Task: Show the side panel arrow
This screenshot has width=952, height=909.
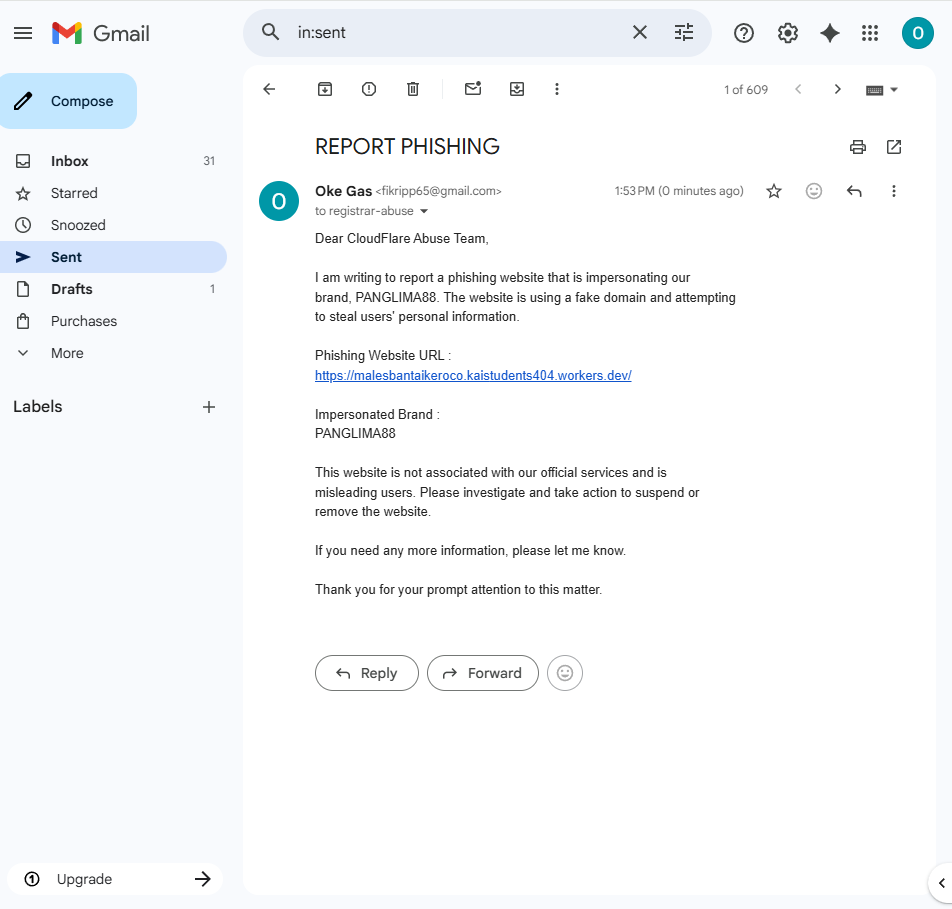Action: click(941, 883)
